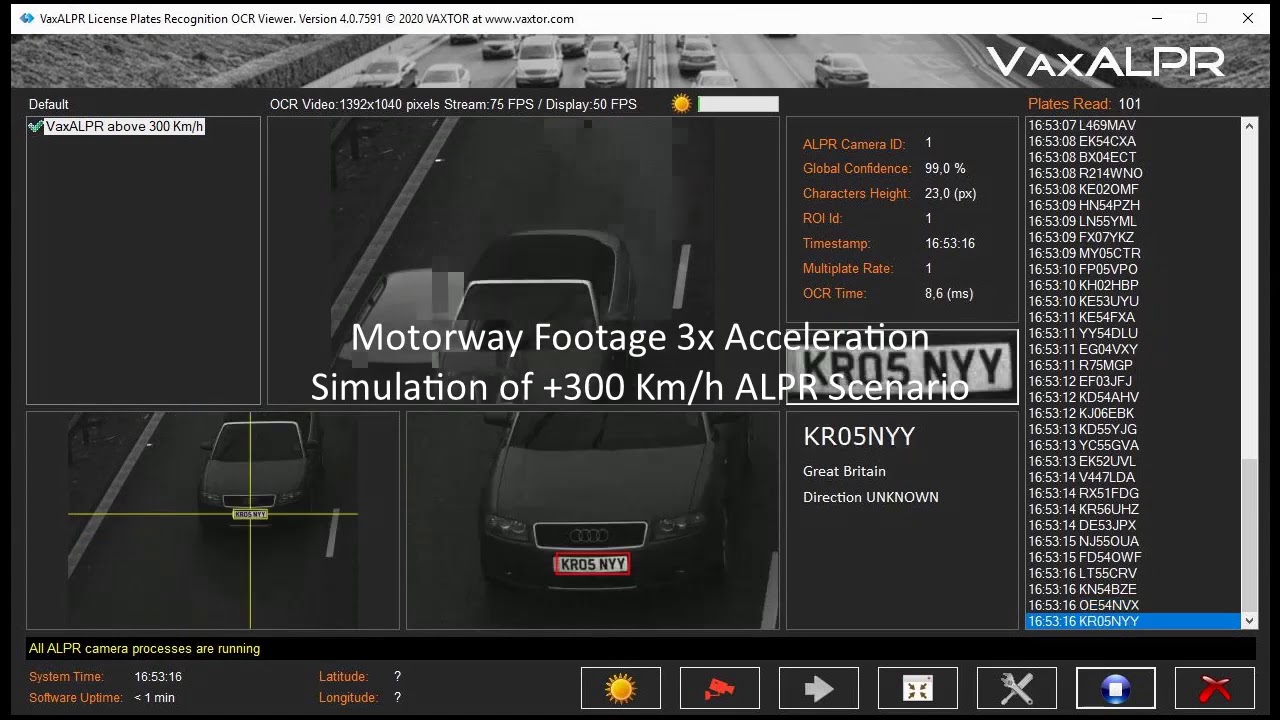The height and width of the screenshot is (720, 1280).
Task: Click the small sun icon beside stream info
Action: click(x=682, y=104)
